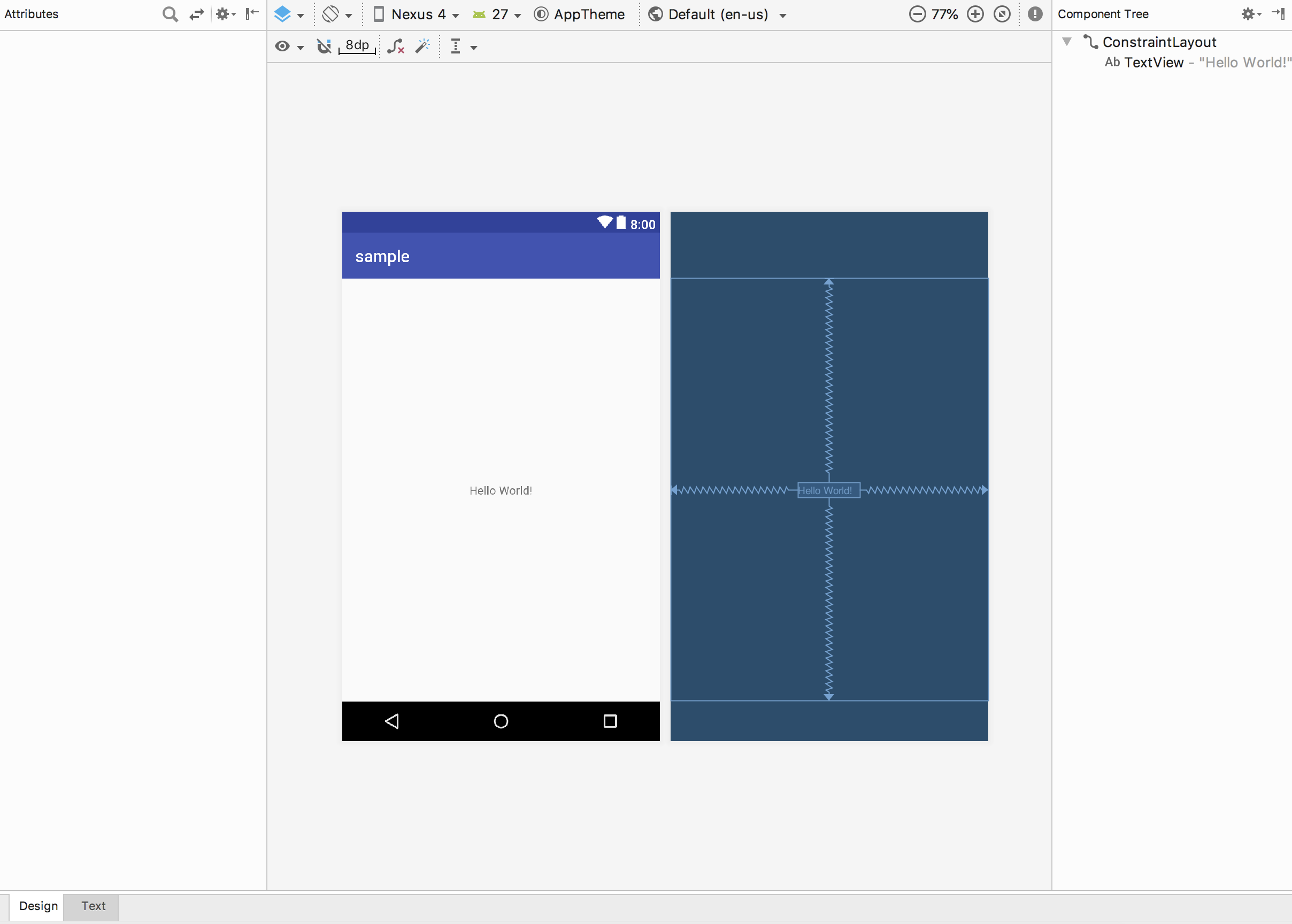Click the search icon in Attributes panel
The height and width of the screenshot is (924, 1292).
click(170, 14)
